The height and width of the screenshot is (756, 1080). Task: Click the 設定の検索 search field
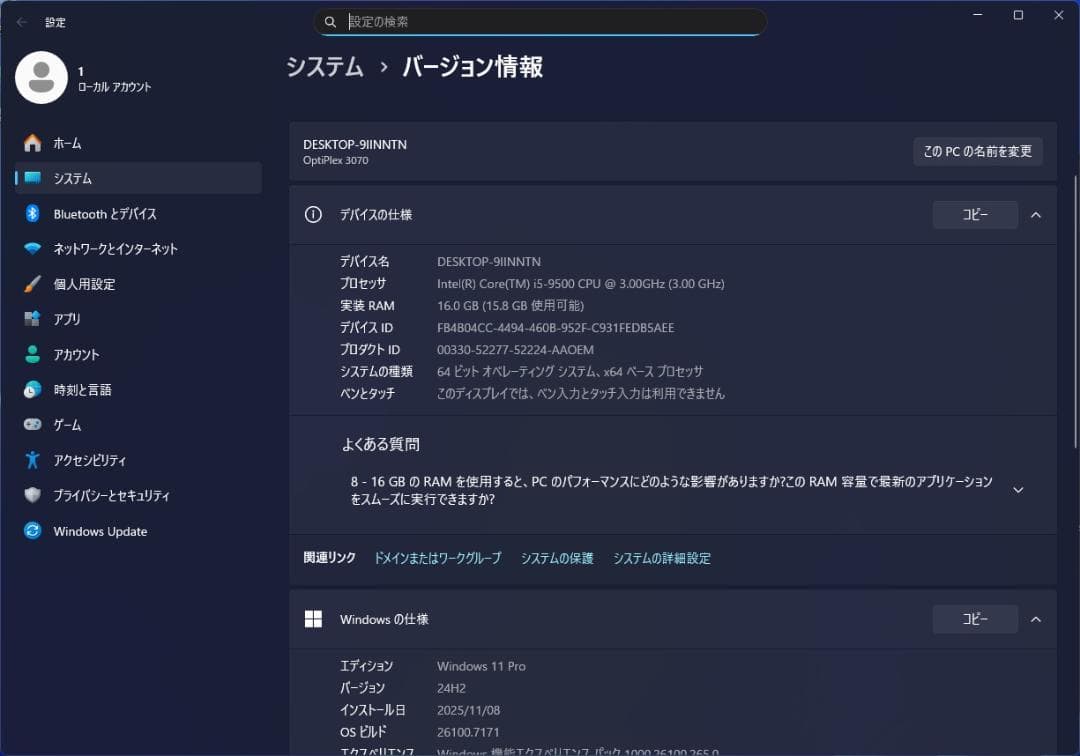(x=540, y=21)
